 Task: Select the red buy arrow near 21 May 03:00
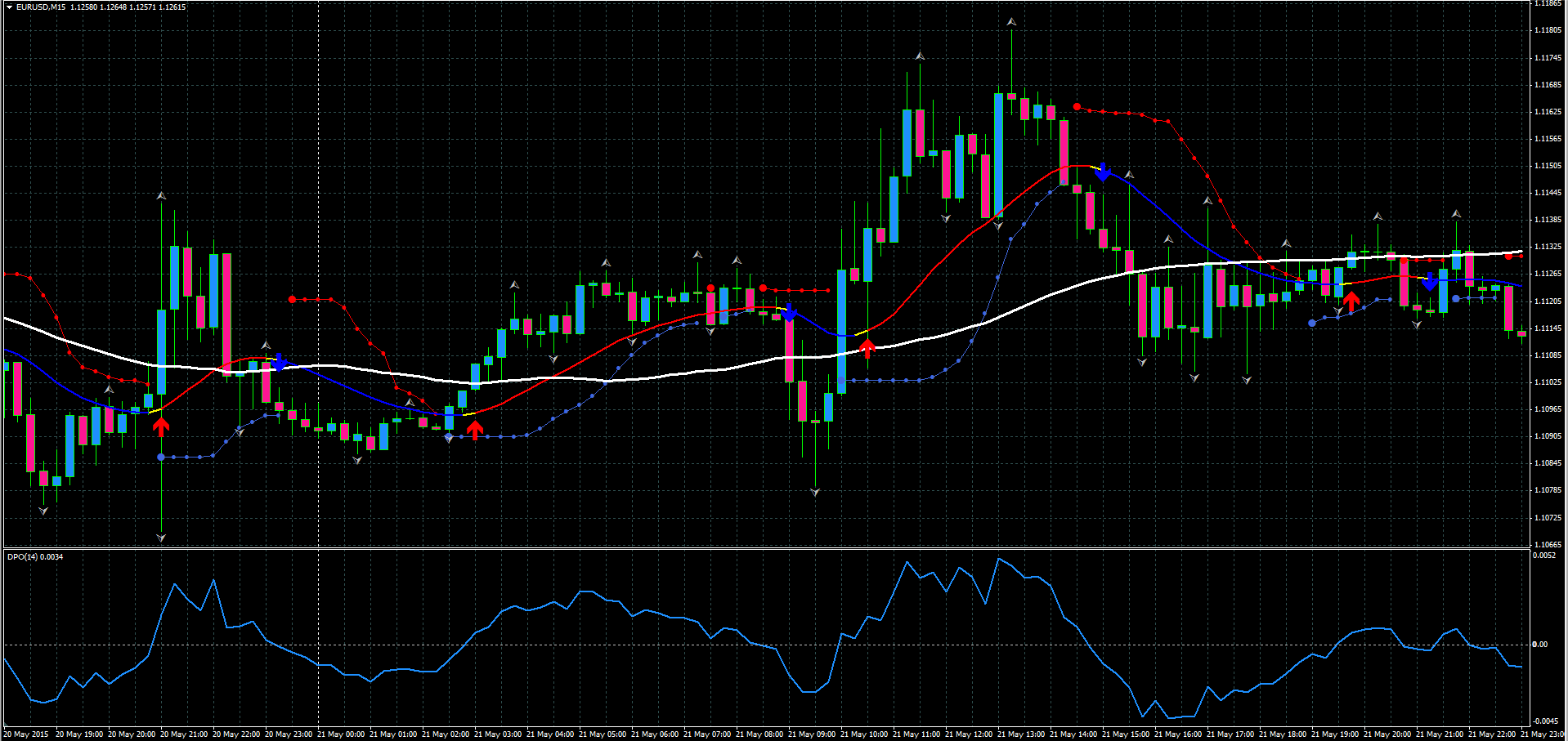click(x=475, y=429)
